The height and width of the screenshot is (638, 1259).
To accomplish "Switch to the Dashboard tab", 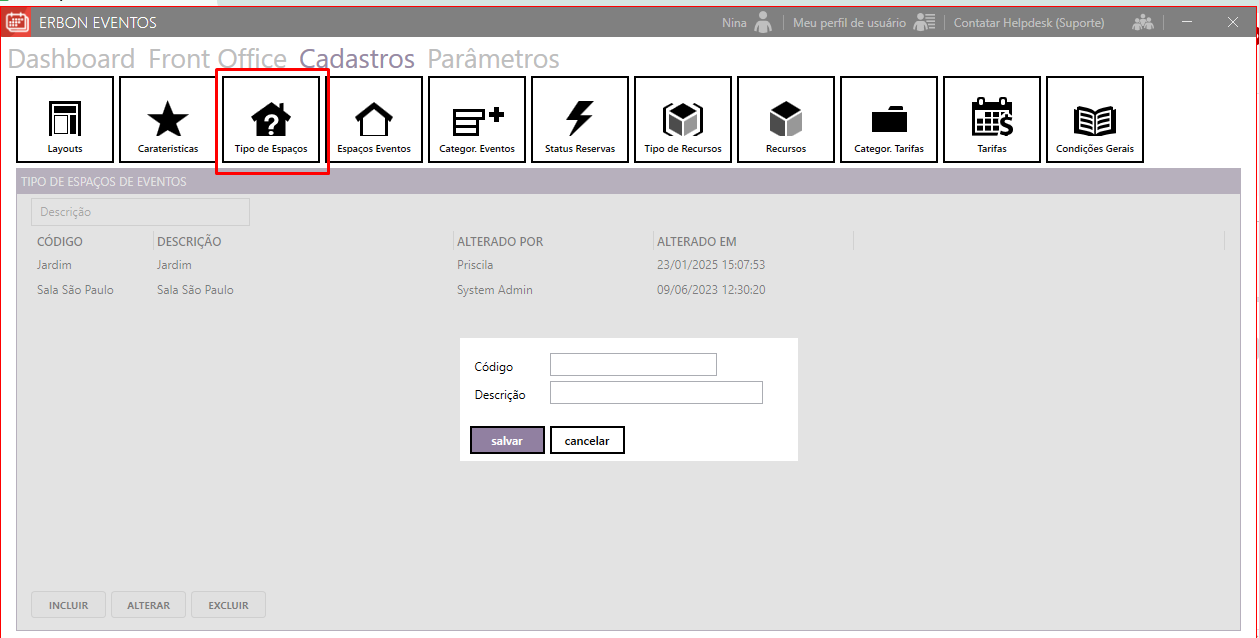I will (71, 59).
